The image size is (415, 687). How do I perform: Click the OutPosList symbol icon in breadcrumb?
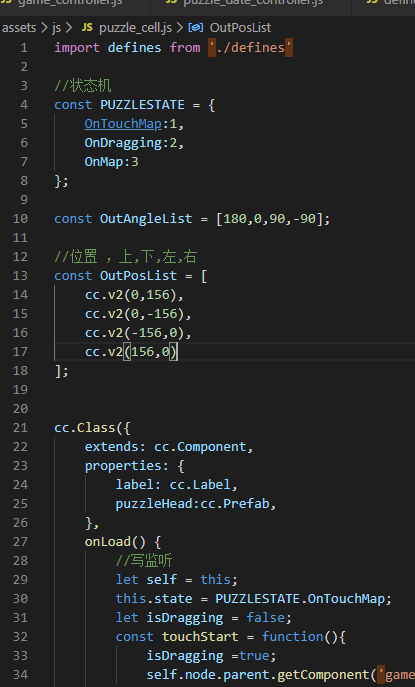click(195, 28)
